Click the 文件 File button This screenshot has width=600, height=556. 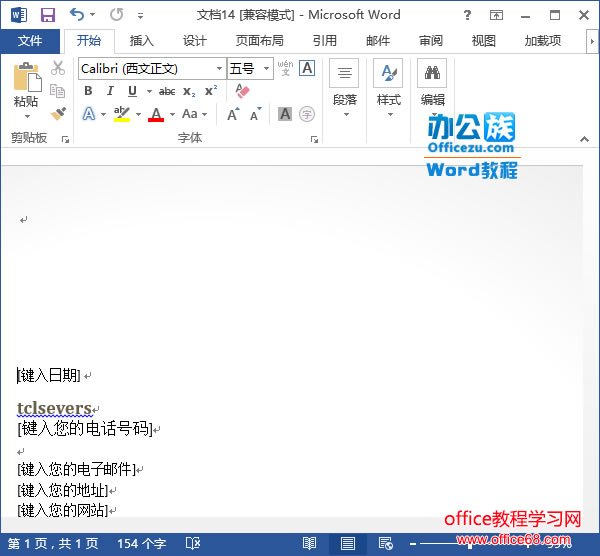[x=30, y=41]
